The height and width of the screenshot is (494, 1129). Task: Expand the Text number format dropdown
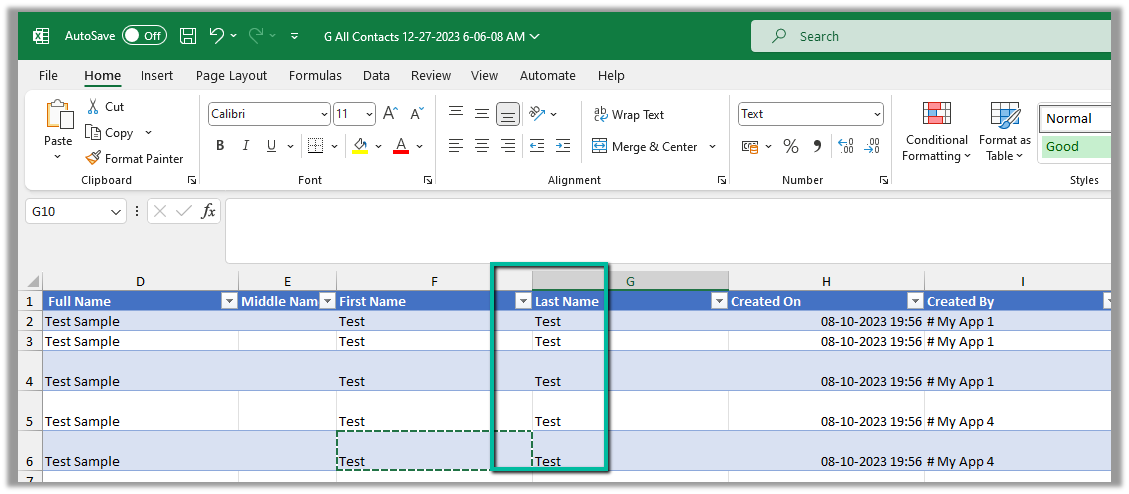pos(877,114)
